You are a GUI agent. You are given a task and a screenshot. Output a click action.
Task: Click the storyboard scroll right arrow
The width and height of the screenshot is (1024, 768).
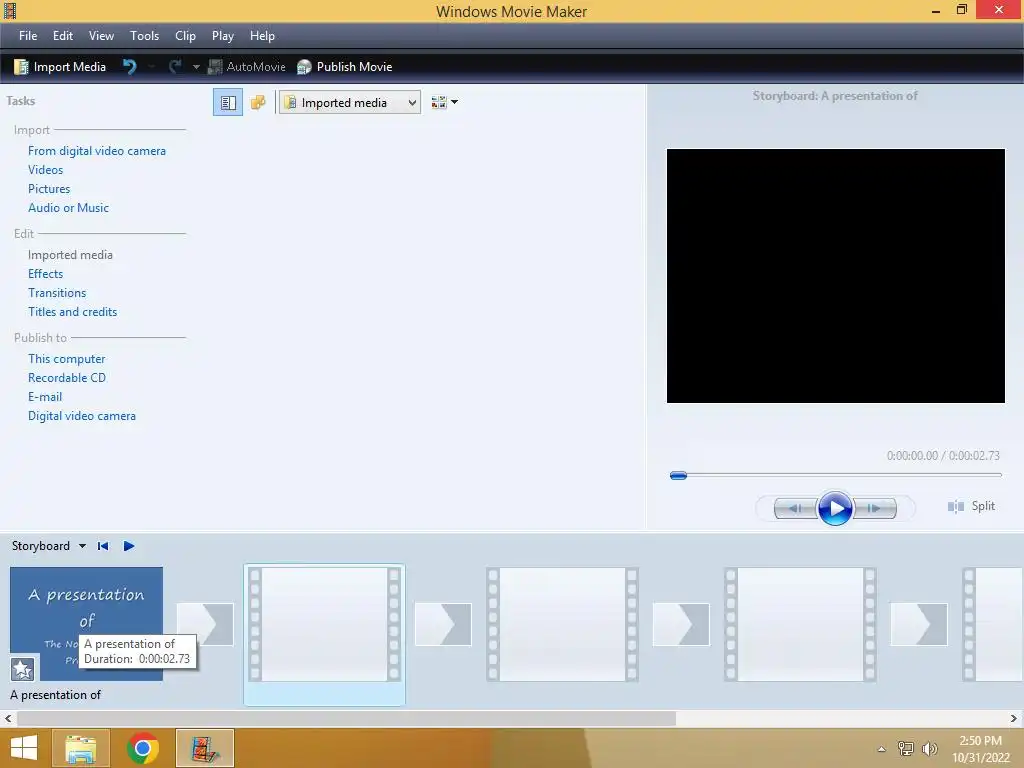click(1014, 719)
